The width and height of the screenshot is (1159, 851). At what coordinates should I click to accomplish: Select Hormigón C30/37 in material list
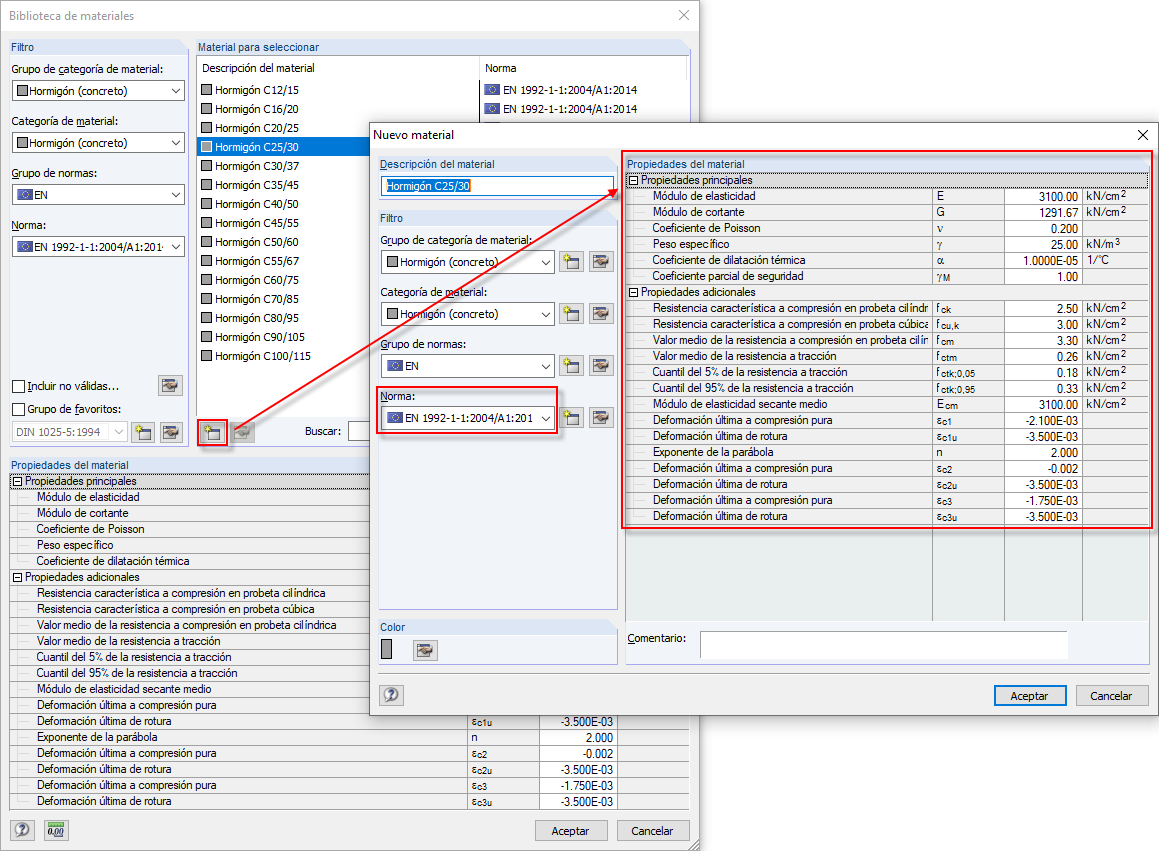click(x=256, y=166)
